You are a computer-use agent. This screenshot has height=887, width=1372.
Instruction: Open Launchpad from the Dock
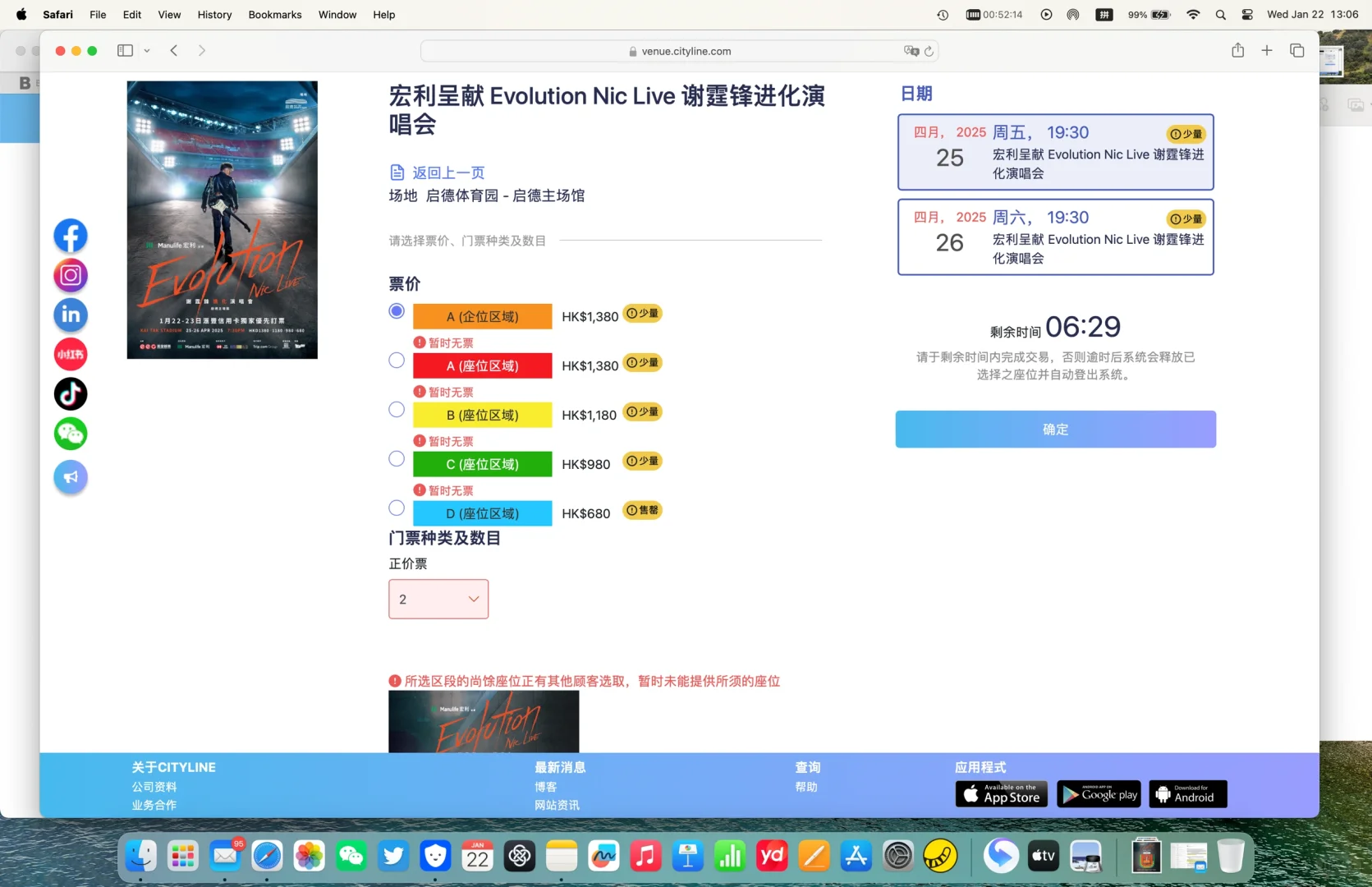[182, 856]
